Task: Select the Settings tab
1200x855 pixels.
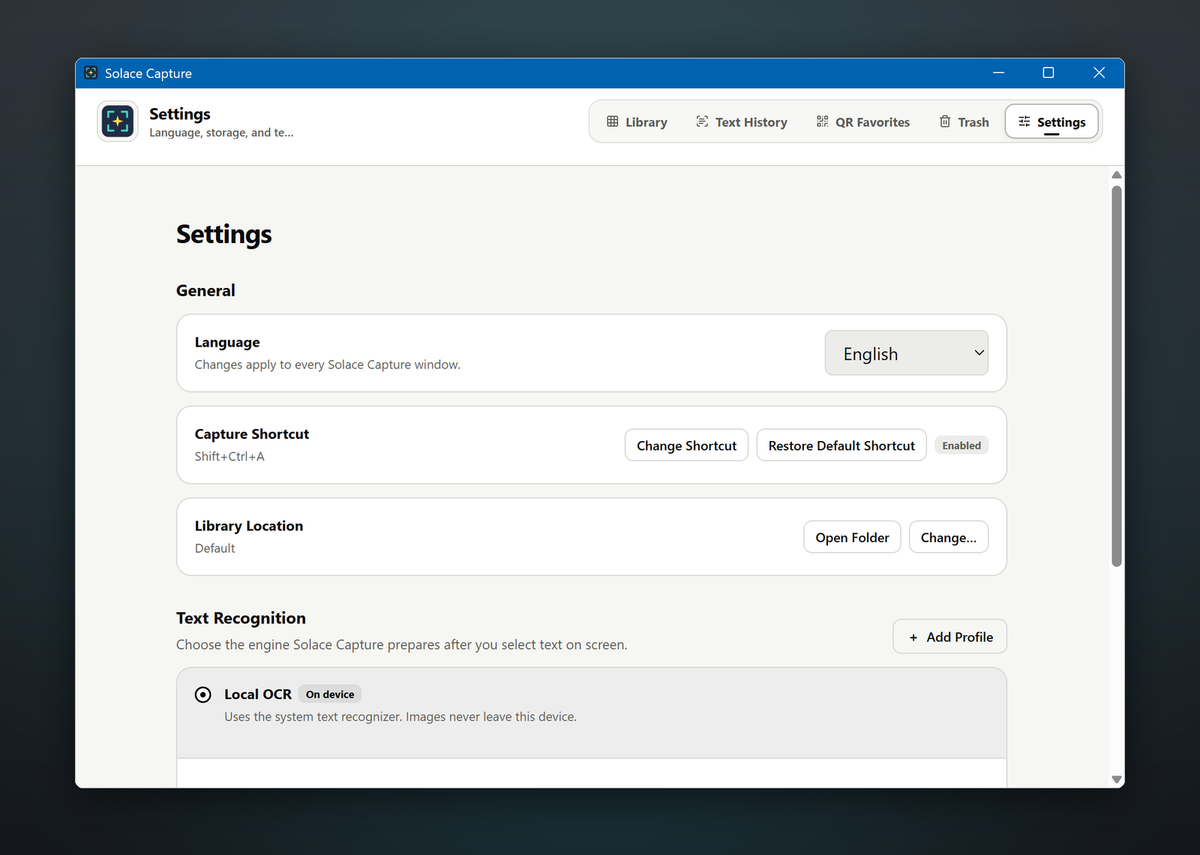Action: pyautogui.click(x=1051, y=122)
